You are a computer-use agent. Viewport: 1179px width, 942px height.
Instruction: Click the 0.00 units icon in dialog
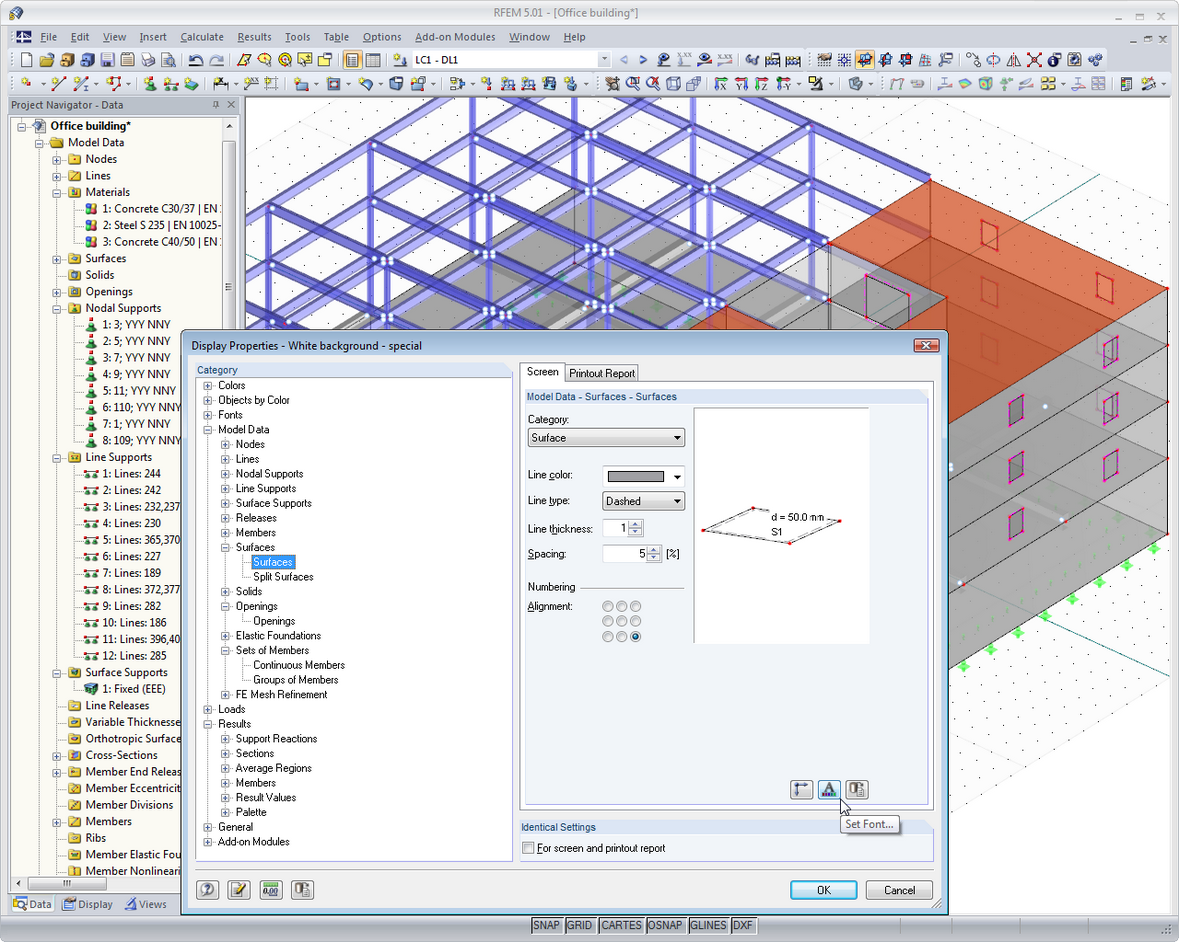[x=271, y=890]
